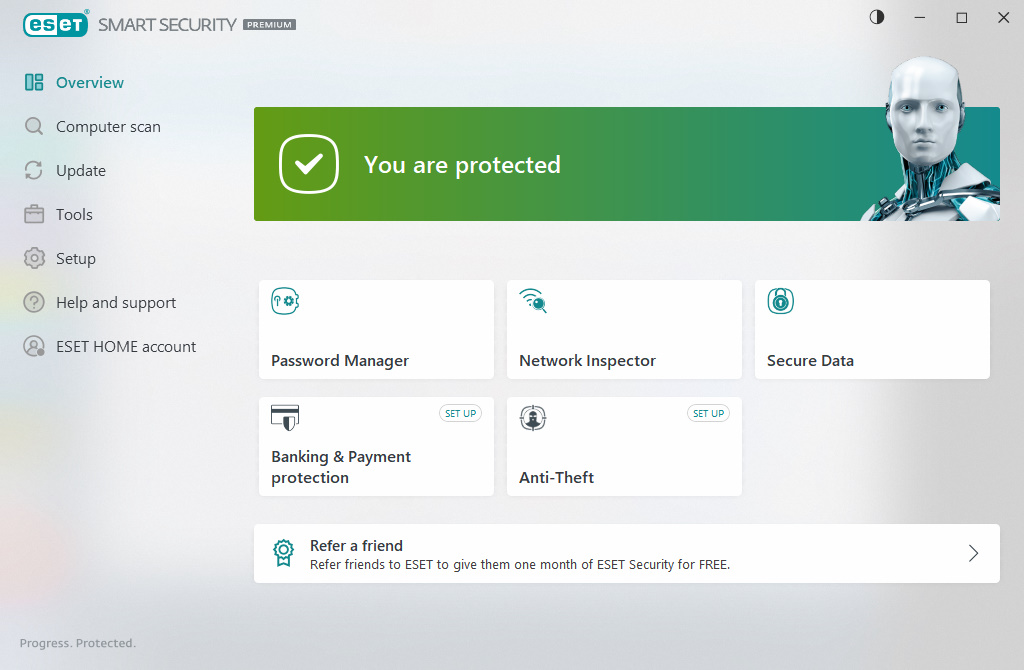Open the ESET HOME account icon

tap(34, 346)
